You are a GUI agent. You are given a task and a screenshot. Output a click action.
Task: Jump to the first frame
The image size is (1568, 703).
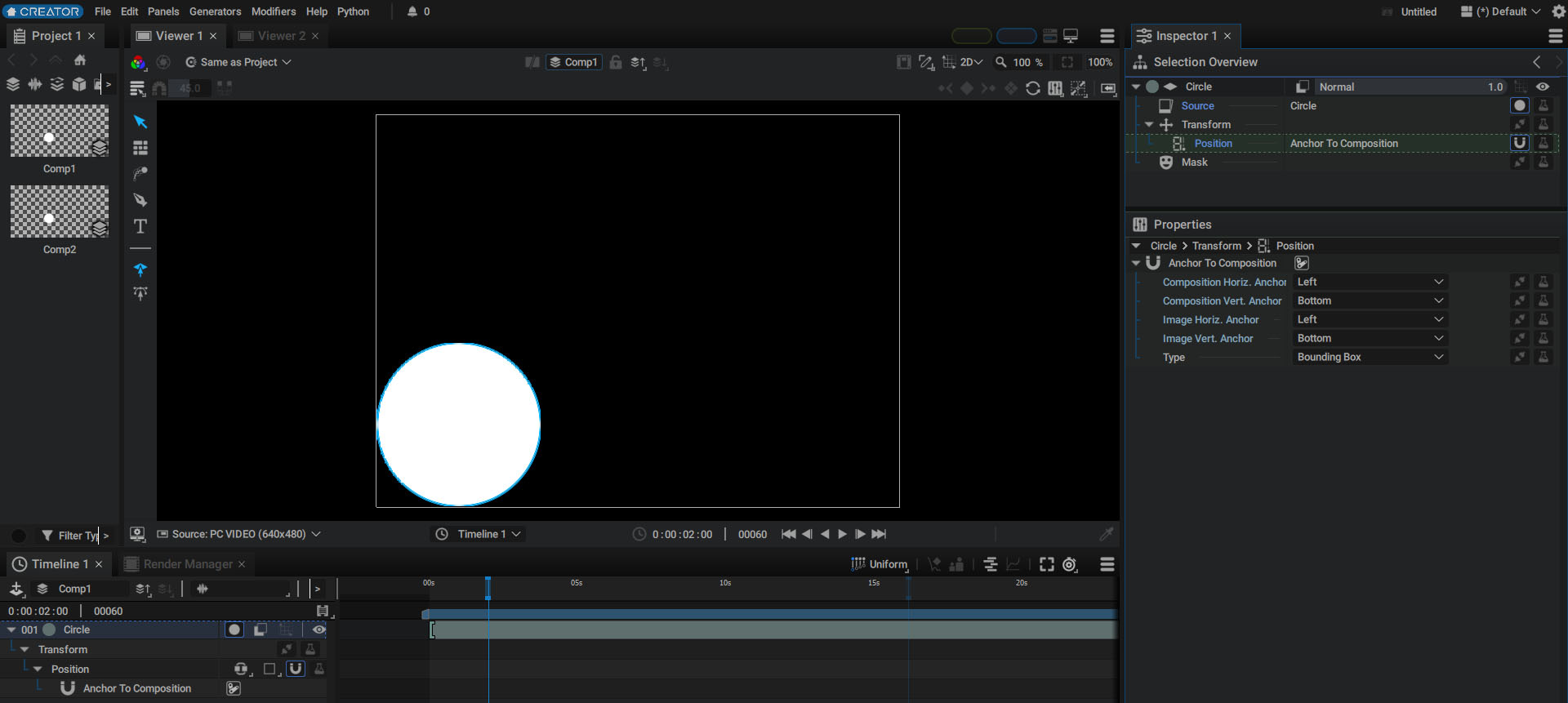[x=788, y=534]
